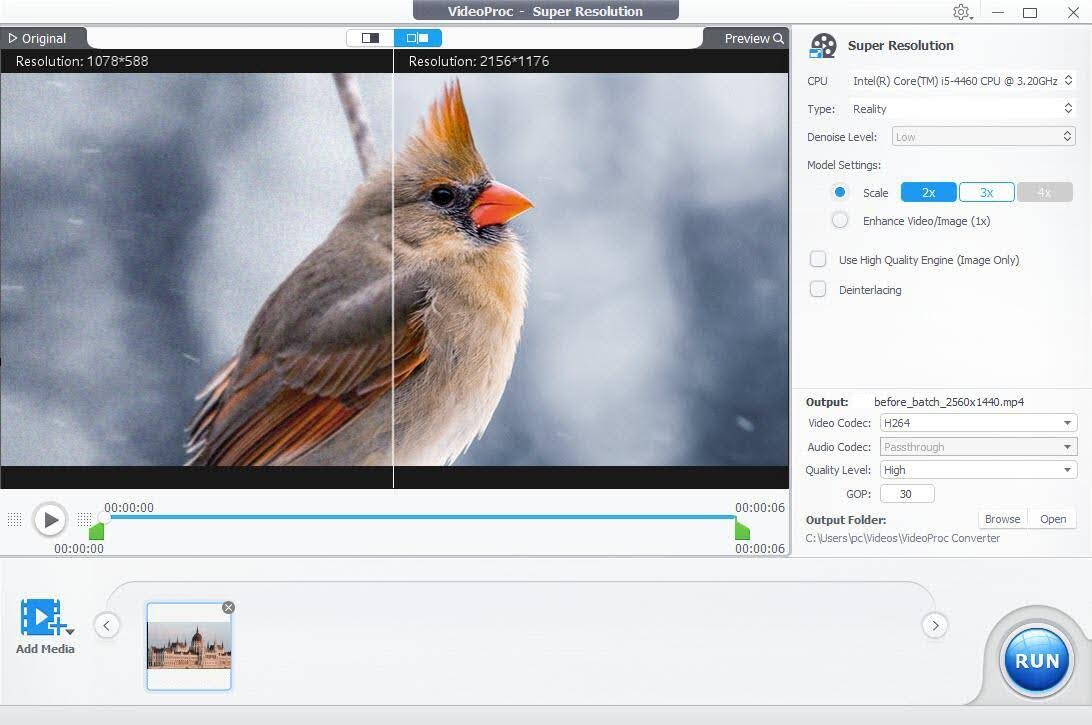Open the Audio Codec dropdown
1092x725 pixels.
tap(978, 446)
